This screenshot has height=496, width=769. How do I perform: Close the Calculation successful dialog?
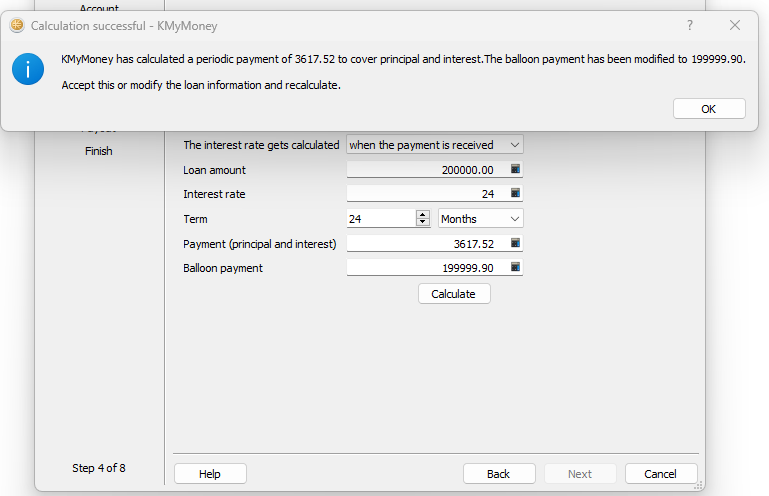(735, 25)
